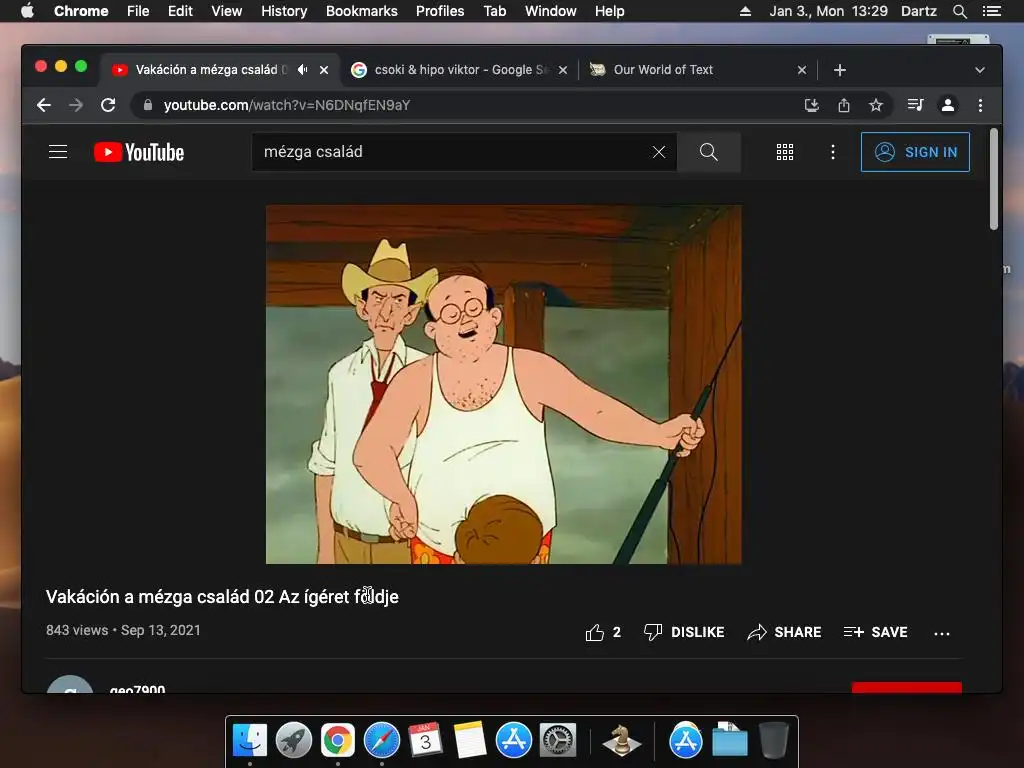Go to the YouTube home logo
Screen dimensions: 1024x768
coord(138,152)
